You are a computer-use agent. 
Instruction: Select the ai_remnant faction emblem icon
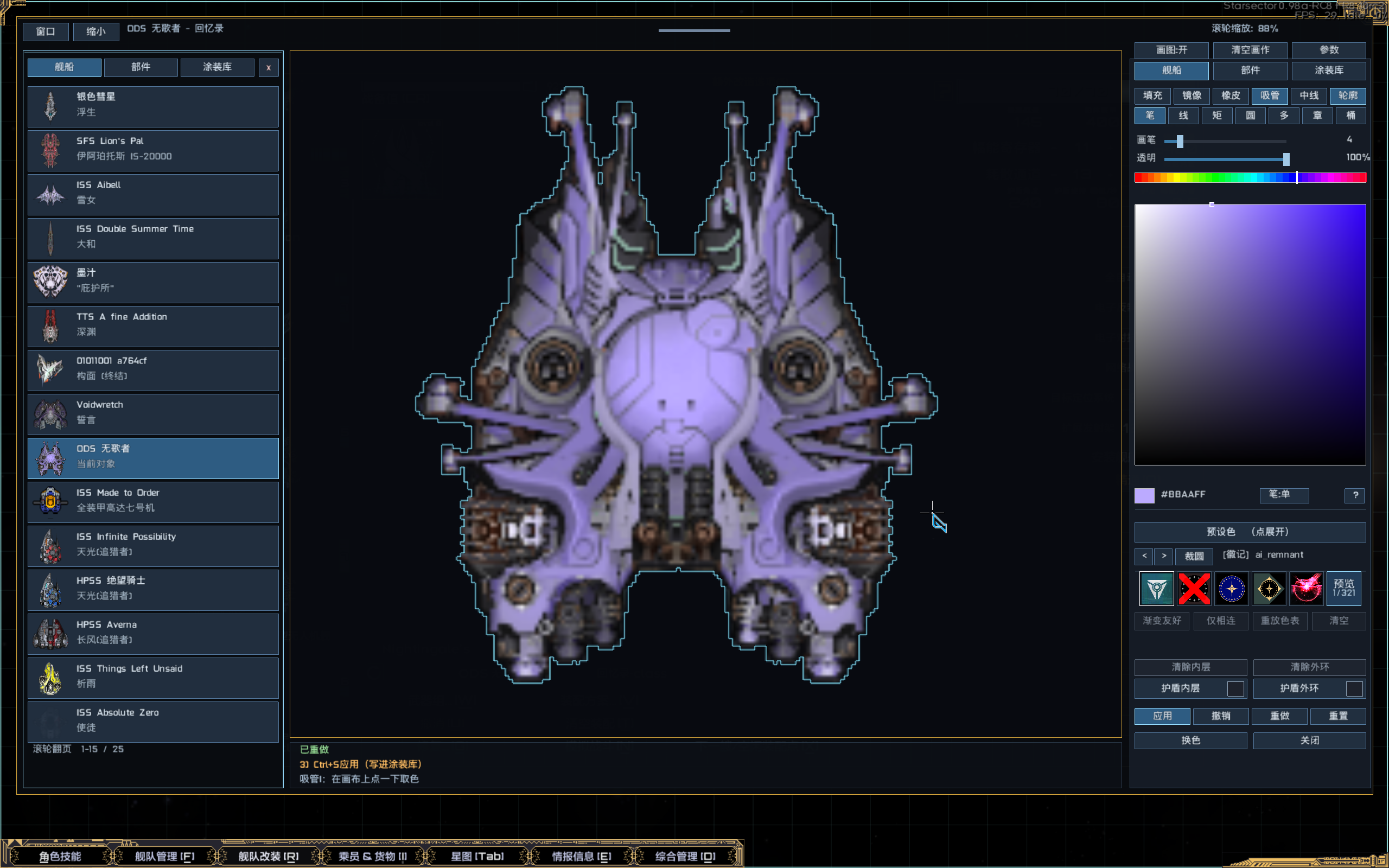(x=1157, y=589)
